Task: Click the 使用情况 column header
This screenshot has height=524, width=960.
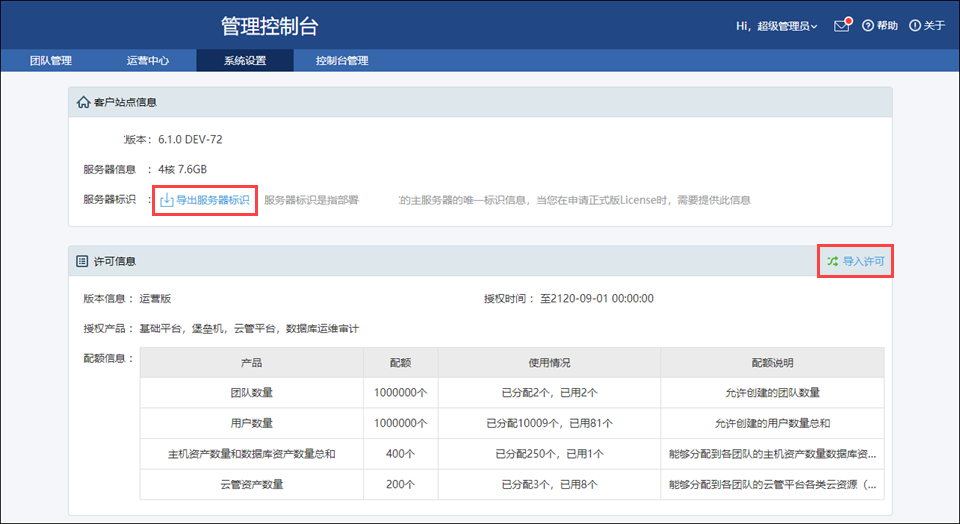Action: (549, 362)
